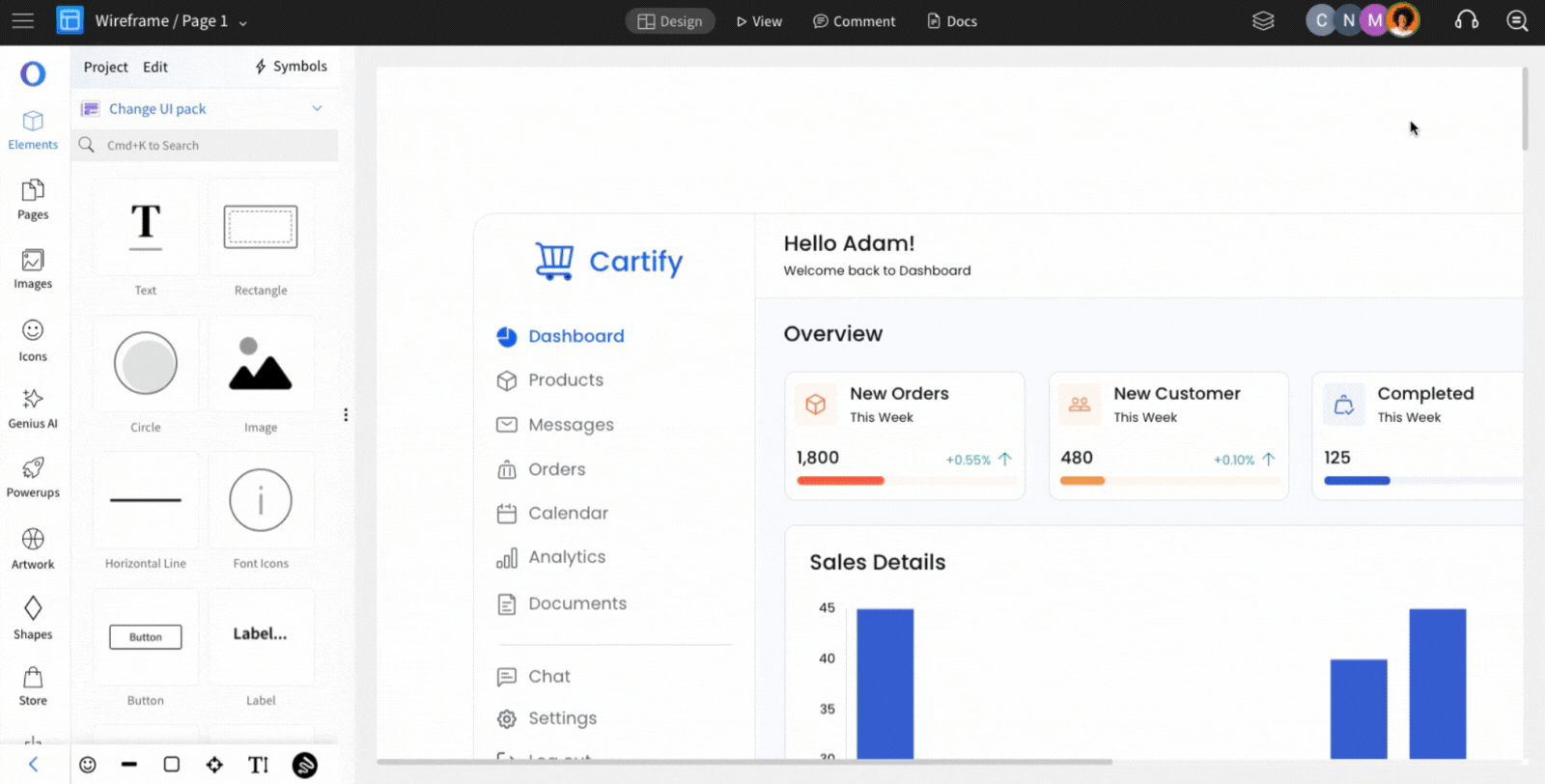The image size is (1545, 784).
Task: Pick the Font Icons element thumbnail
Action: coord(261,500)
